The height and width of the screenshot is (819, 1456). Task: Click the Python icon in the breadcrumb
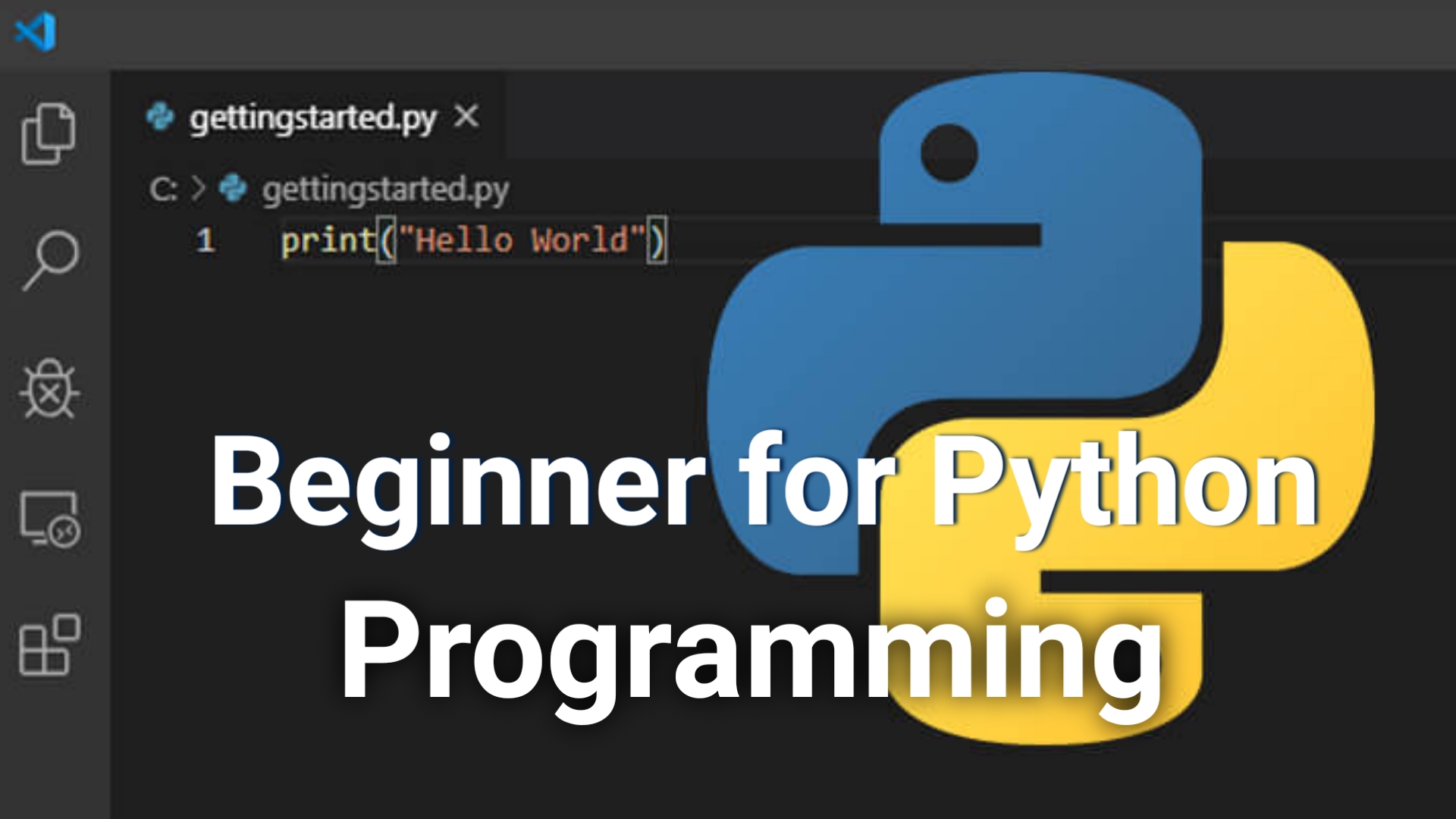pos(233,188)
